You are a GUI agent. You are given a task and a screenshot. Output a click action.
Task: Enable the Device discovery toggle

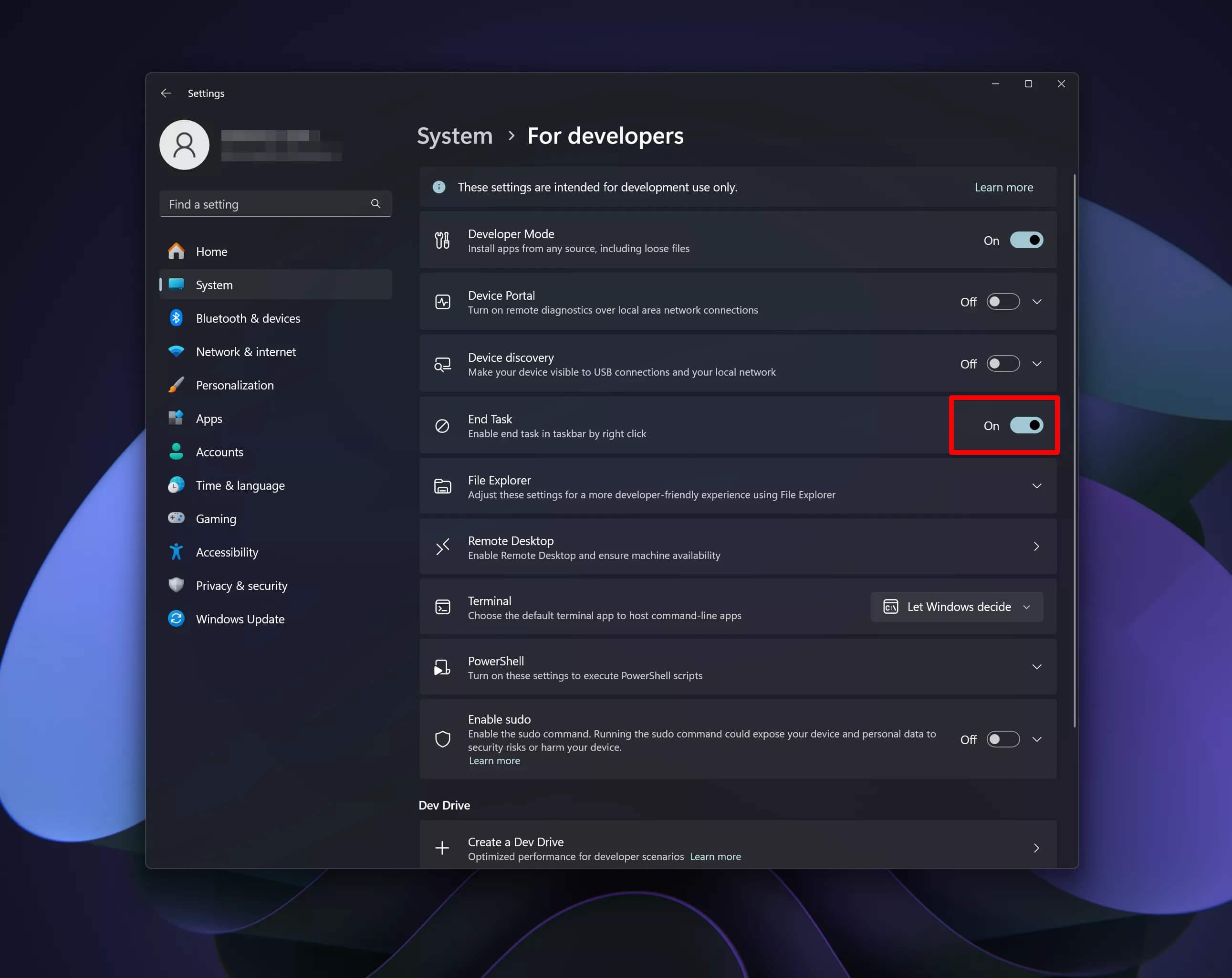coord(1003,364)
